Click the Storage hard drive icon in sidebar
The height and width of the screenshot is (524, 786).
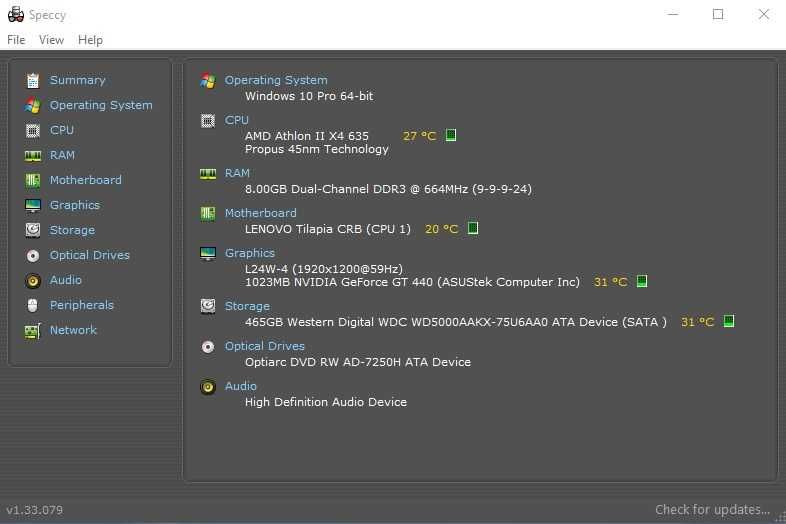click(33, 230)
